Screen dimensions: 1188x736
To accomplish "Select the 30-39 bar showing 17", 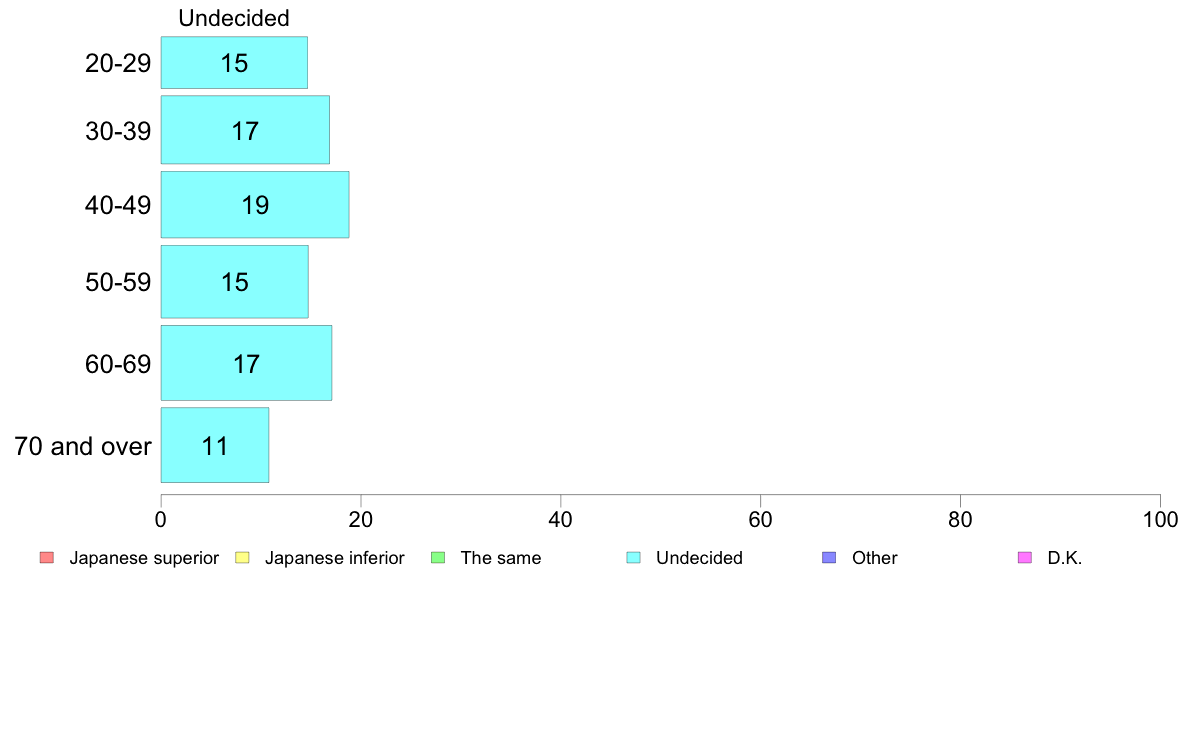I will coord(245,130).
